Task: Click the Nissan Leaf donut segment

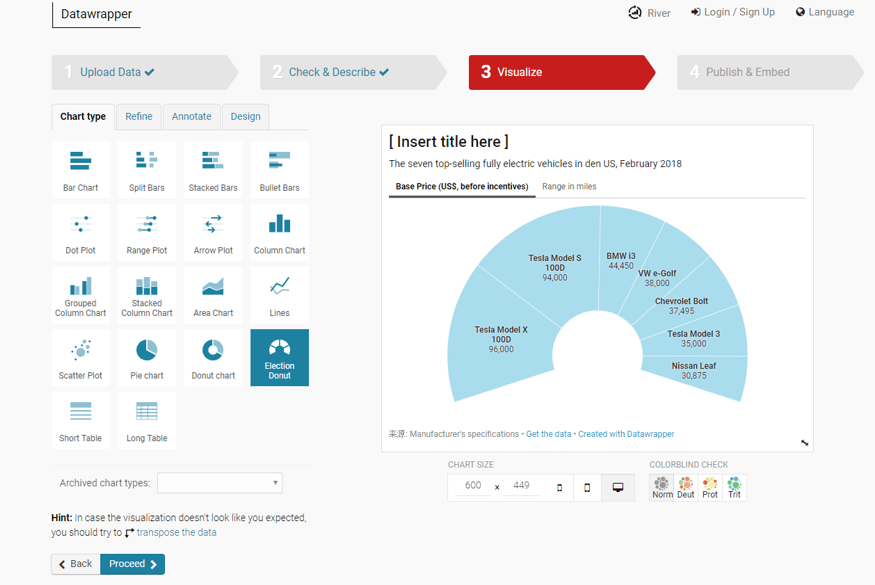Action: click(x=694, y=371)
